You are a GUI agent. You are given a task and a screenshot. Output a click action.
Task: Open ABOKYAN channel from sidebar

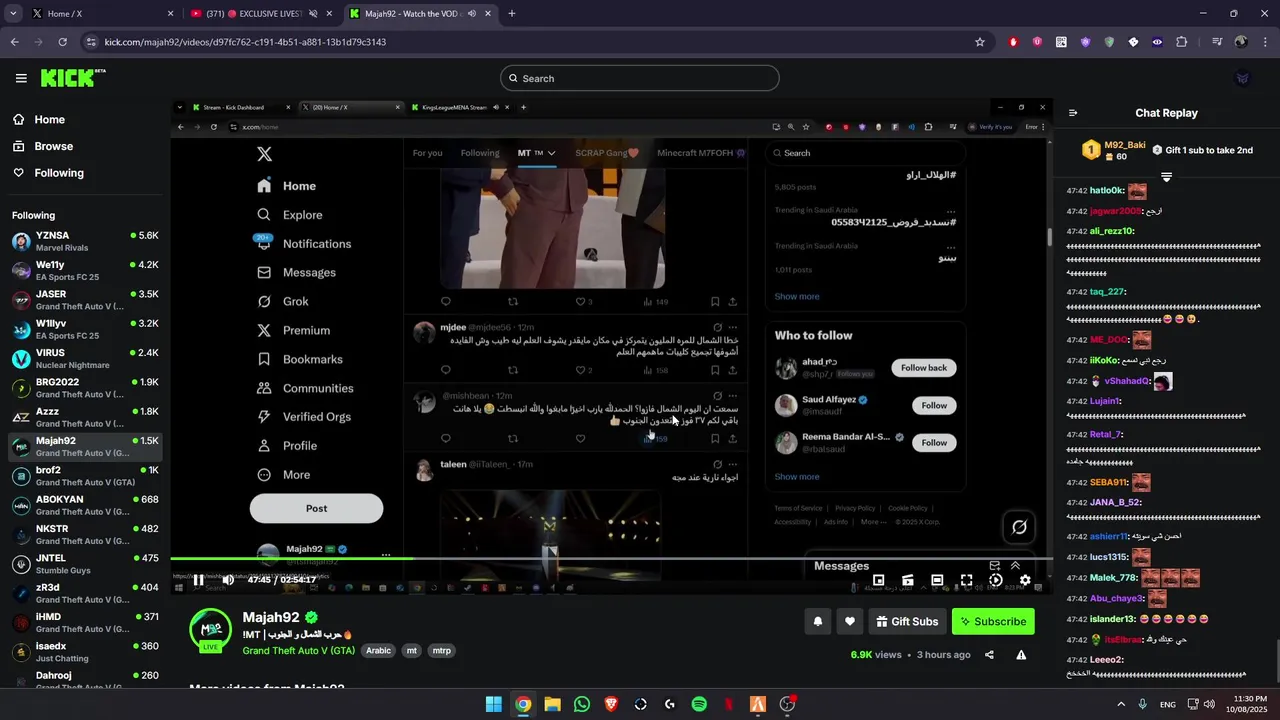85,505
